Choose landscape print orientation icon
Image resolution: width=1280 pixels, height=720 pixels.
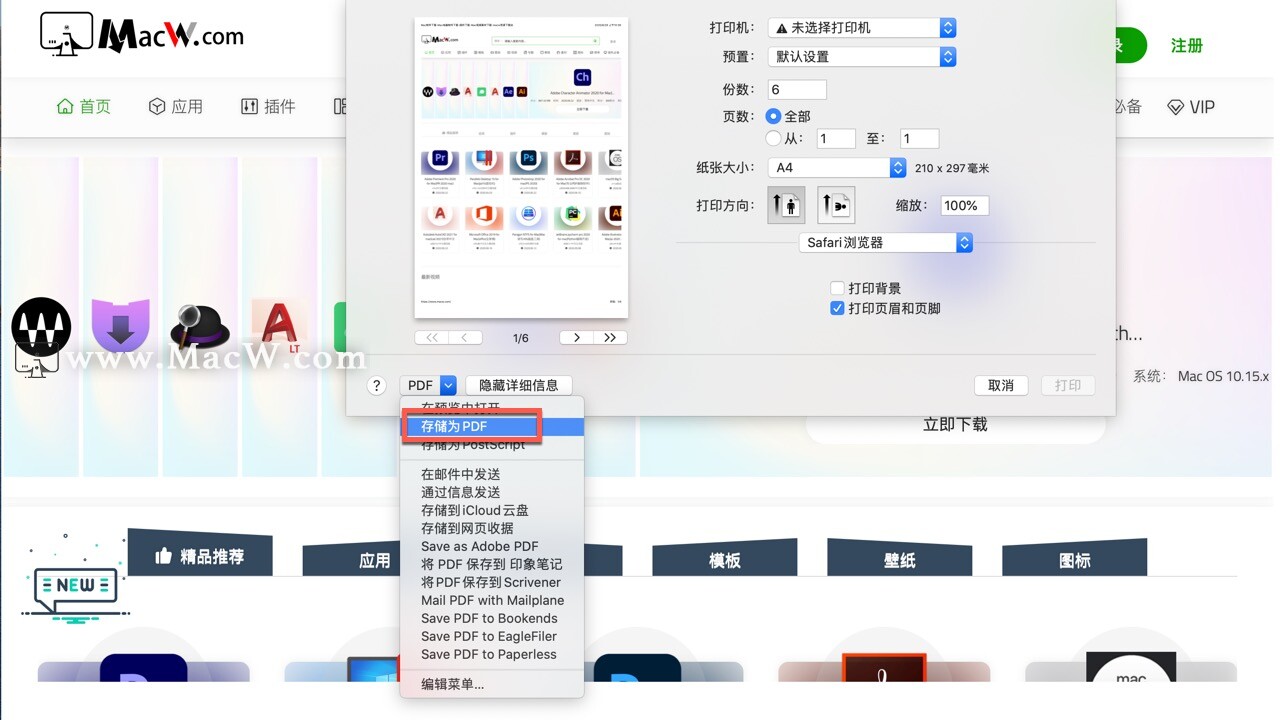pyautogui.click(x=836, y=205)
